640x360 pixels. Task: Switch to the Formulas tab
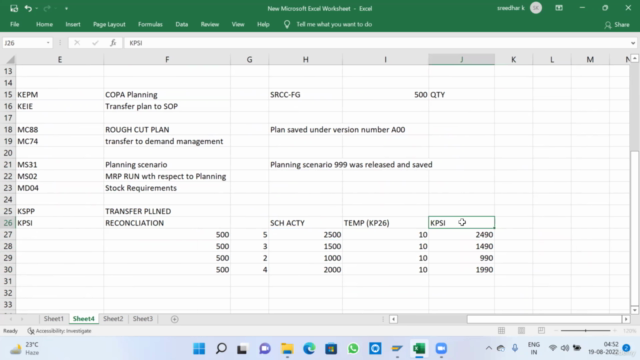(x=150, y=24)
